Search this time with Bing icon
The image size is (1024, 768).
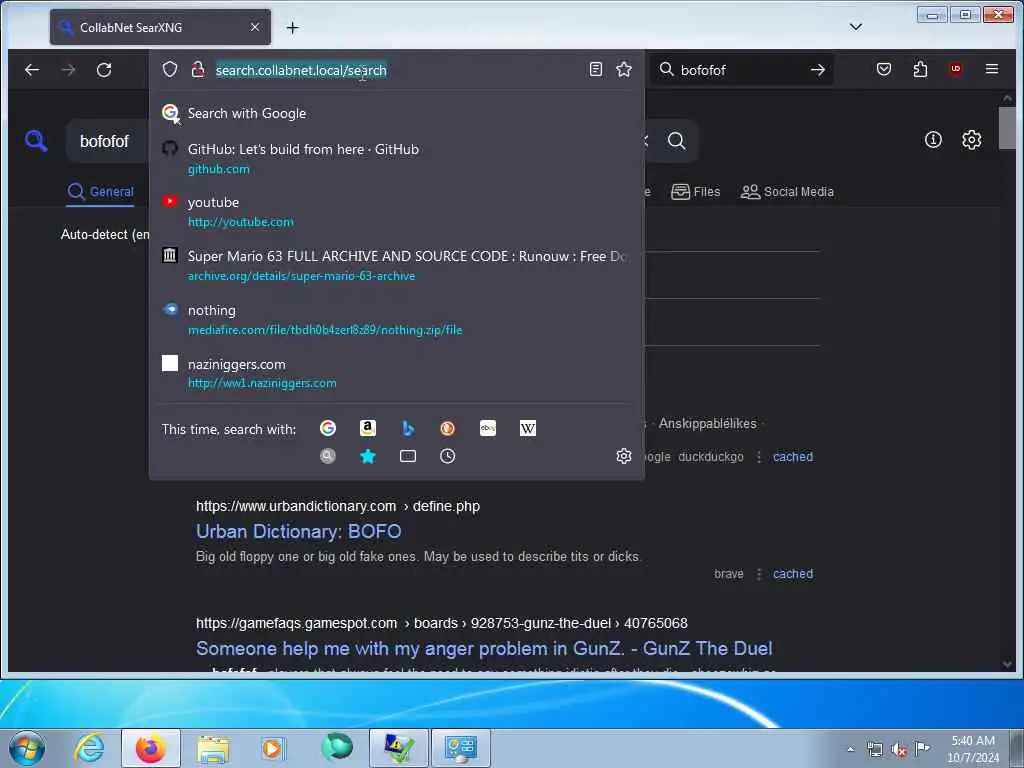pyautogui.click(x=408, y=428)
